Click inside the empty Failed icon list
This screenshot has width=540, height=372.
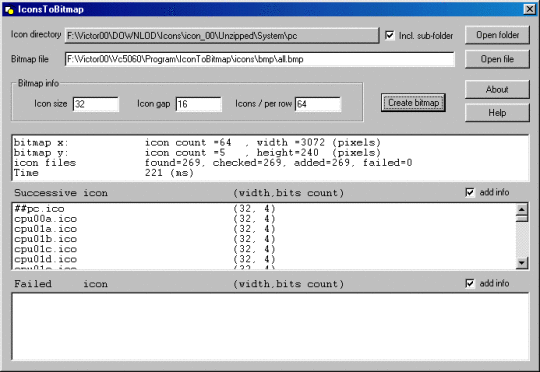[x=270, y=327]
